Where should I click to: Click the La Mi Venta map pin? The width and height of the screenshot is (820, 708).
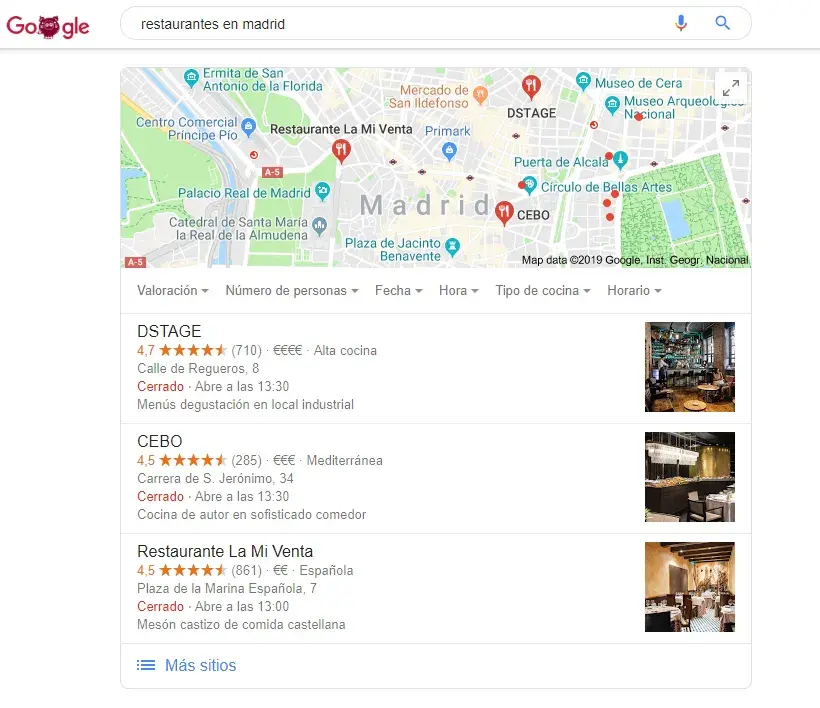pos(341,152)
